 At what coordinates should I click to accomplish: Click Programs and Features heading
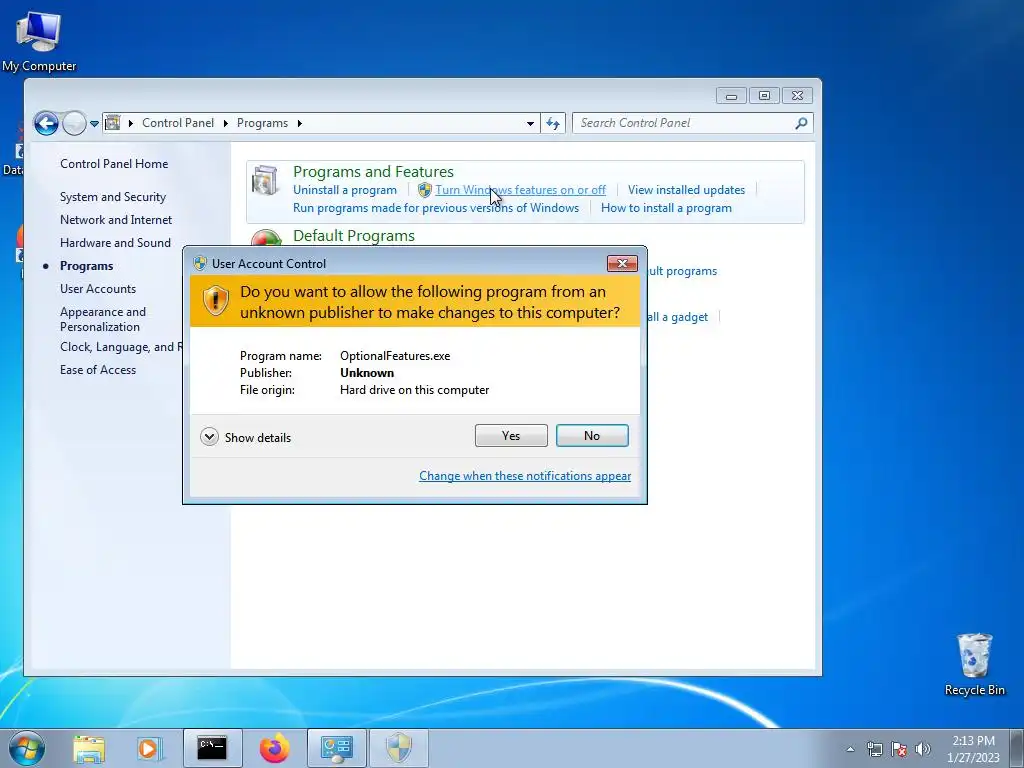(373, 172)
